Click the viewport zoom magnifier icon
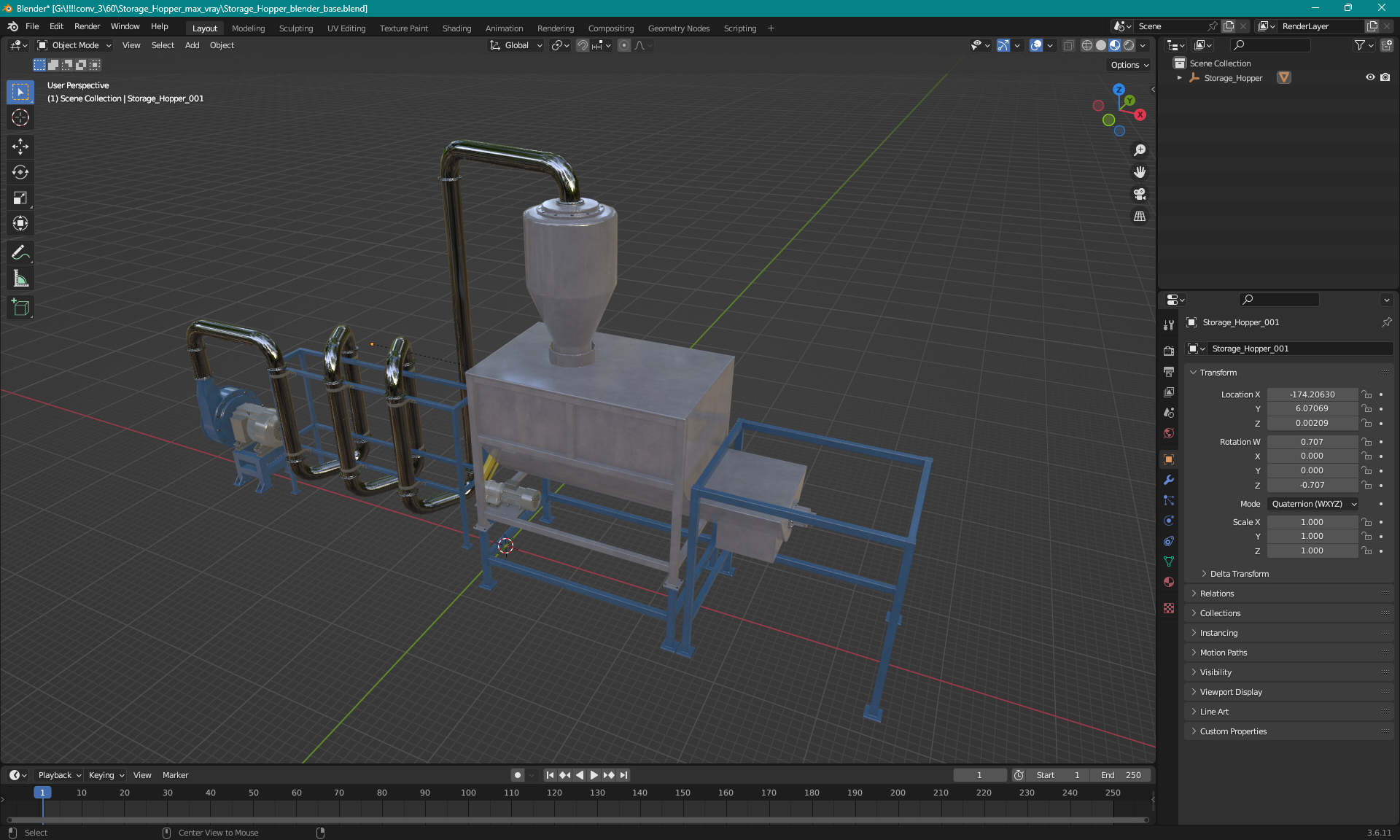This screenshot has height=840, width=1400. point(1140,150)
